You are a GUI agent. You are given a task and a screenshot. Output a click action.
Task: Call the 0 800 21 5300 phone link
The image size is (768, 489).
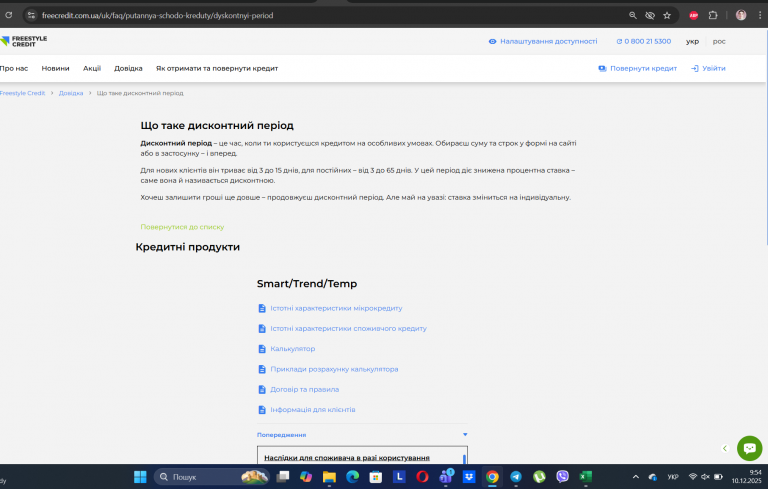[644, 41]
